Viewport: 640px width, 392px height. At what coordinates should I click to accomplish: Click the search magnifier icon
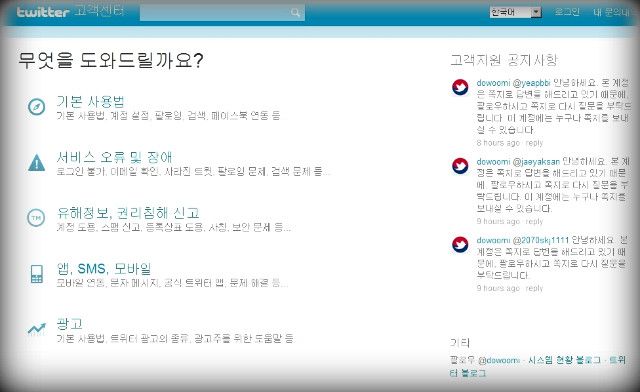[296, 13]
